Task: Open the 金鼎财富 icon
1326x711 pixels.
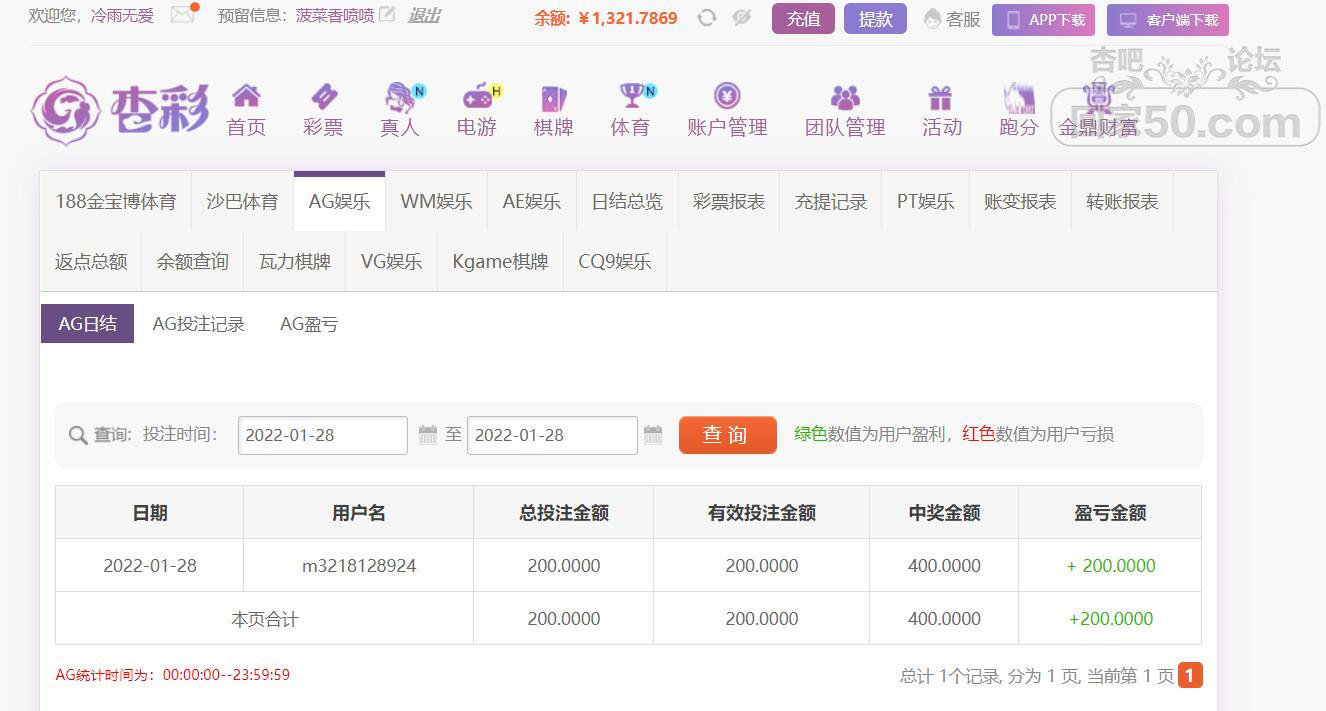Action: pos(1098,97)
